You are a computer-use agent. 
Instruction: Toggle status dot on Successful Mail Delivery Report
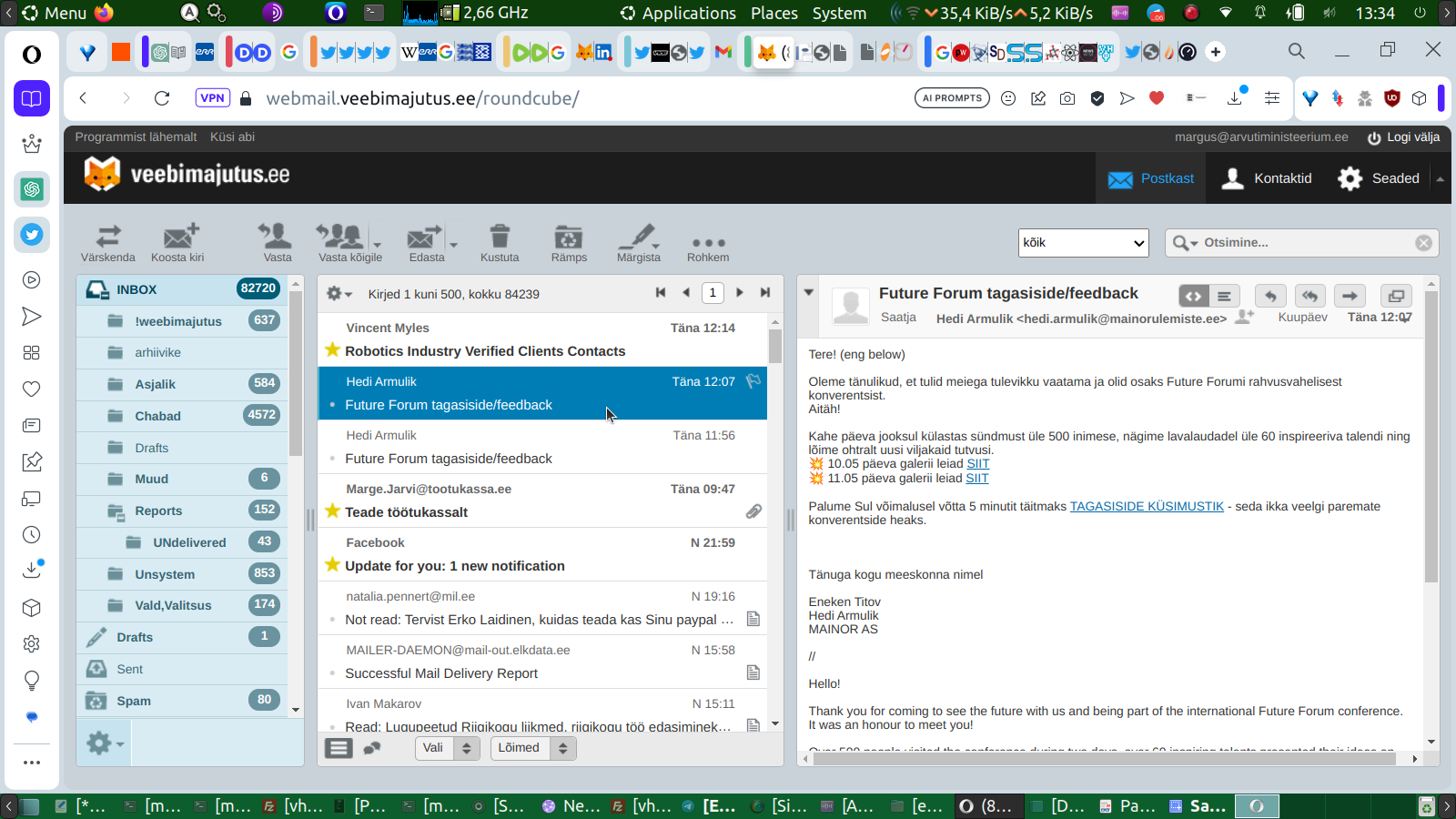(332, 673)
